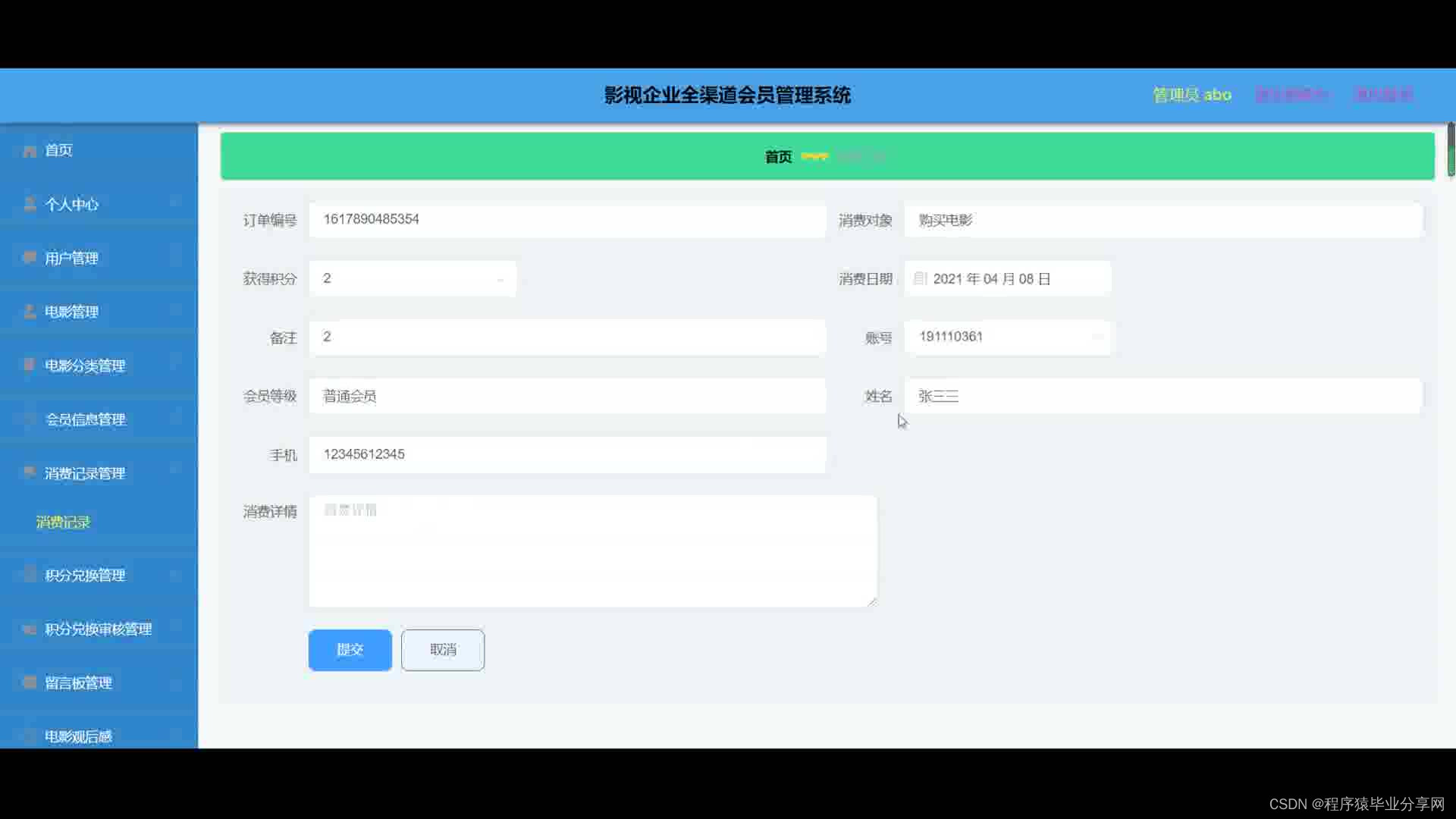This screenshot has height=819, width=1456.
Task: Open the 积分兑换审核管理 menu item
Action: 98,629
